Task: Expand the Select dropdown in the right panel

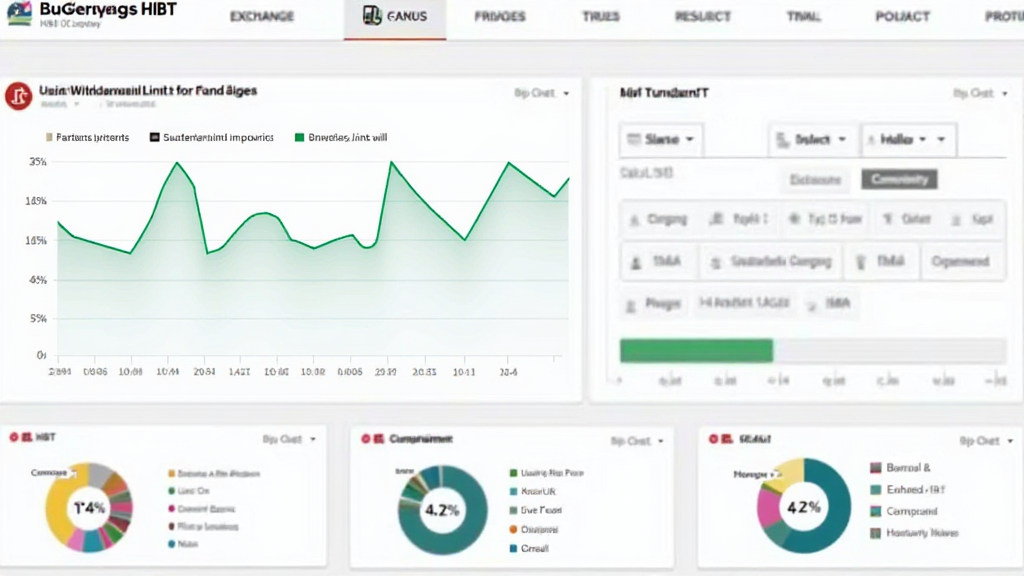Action: coord(812,140)
